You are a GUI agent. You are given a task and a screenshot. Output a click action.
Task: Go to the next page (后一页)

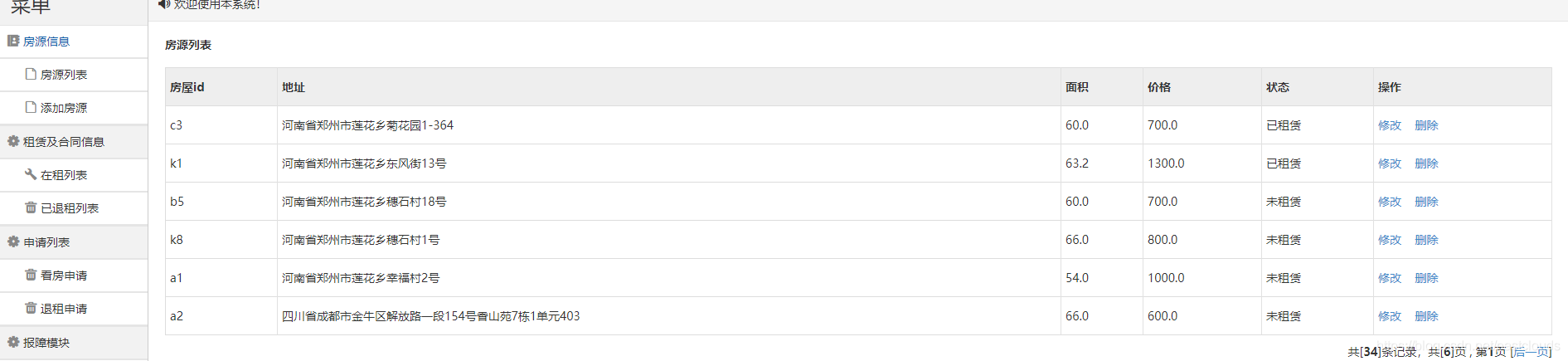pos(1532,352)
